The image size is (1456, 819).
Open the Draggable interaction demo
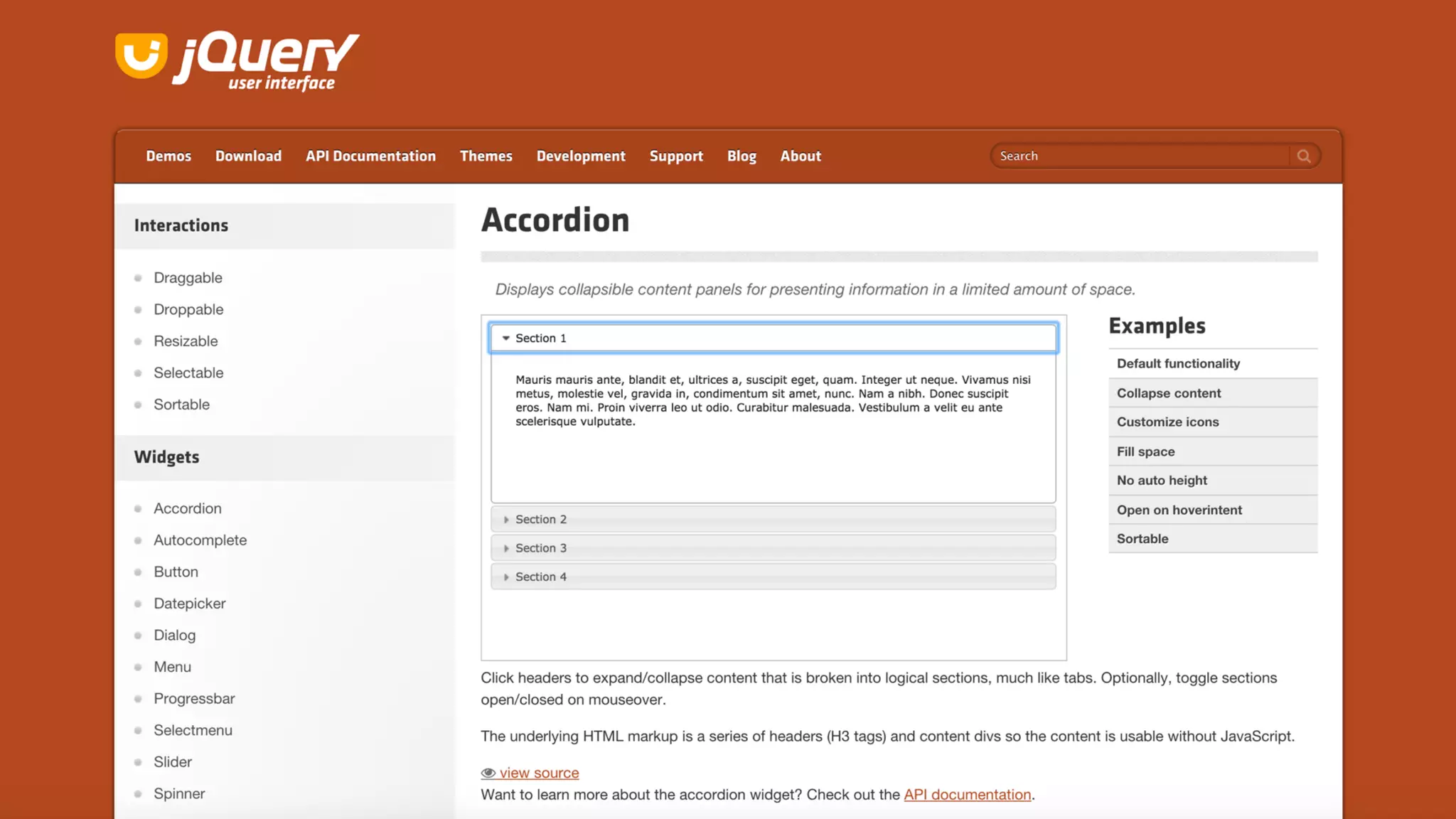(188, 278)
